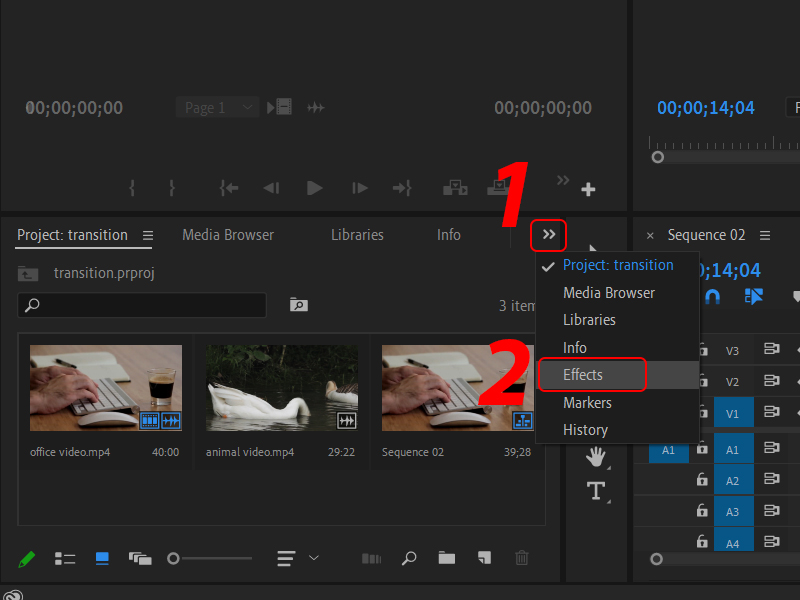800x600 pixels.
Task: Select the Type tool below the Hand tool
Action: pos(596,491)
